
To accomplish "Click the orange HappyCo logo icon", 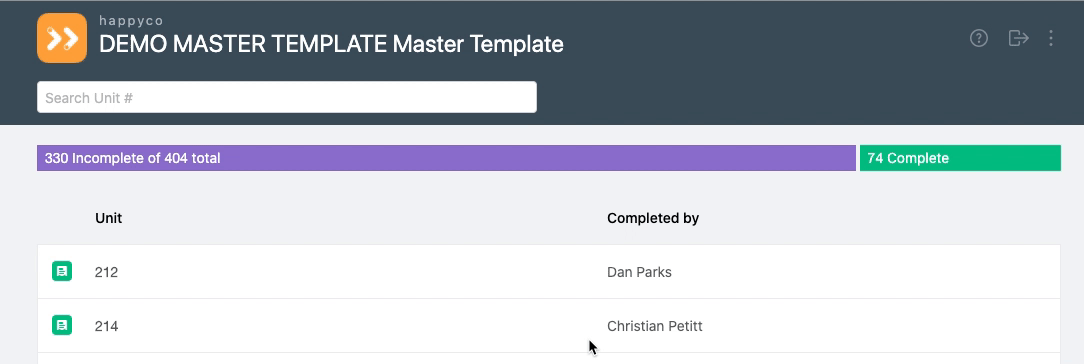I will 62,38.
